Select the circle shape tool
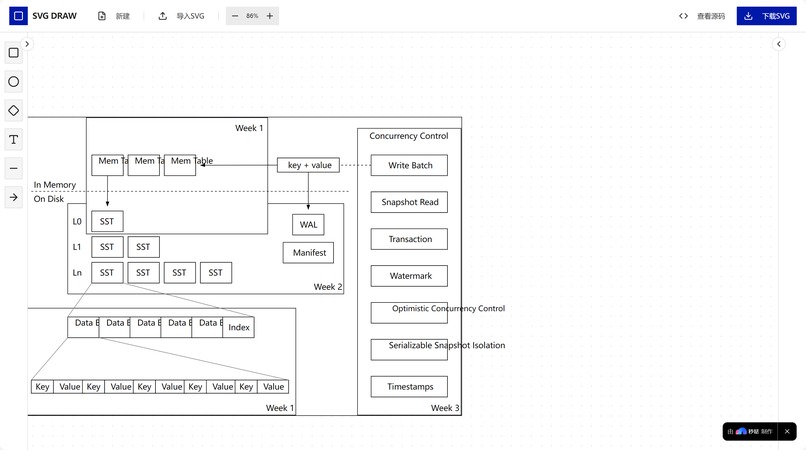806x450 pixels. (x=14, y=82)
